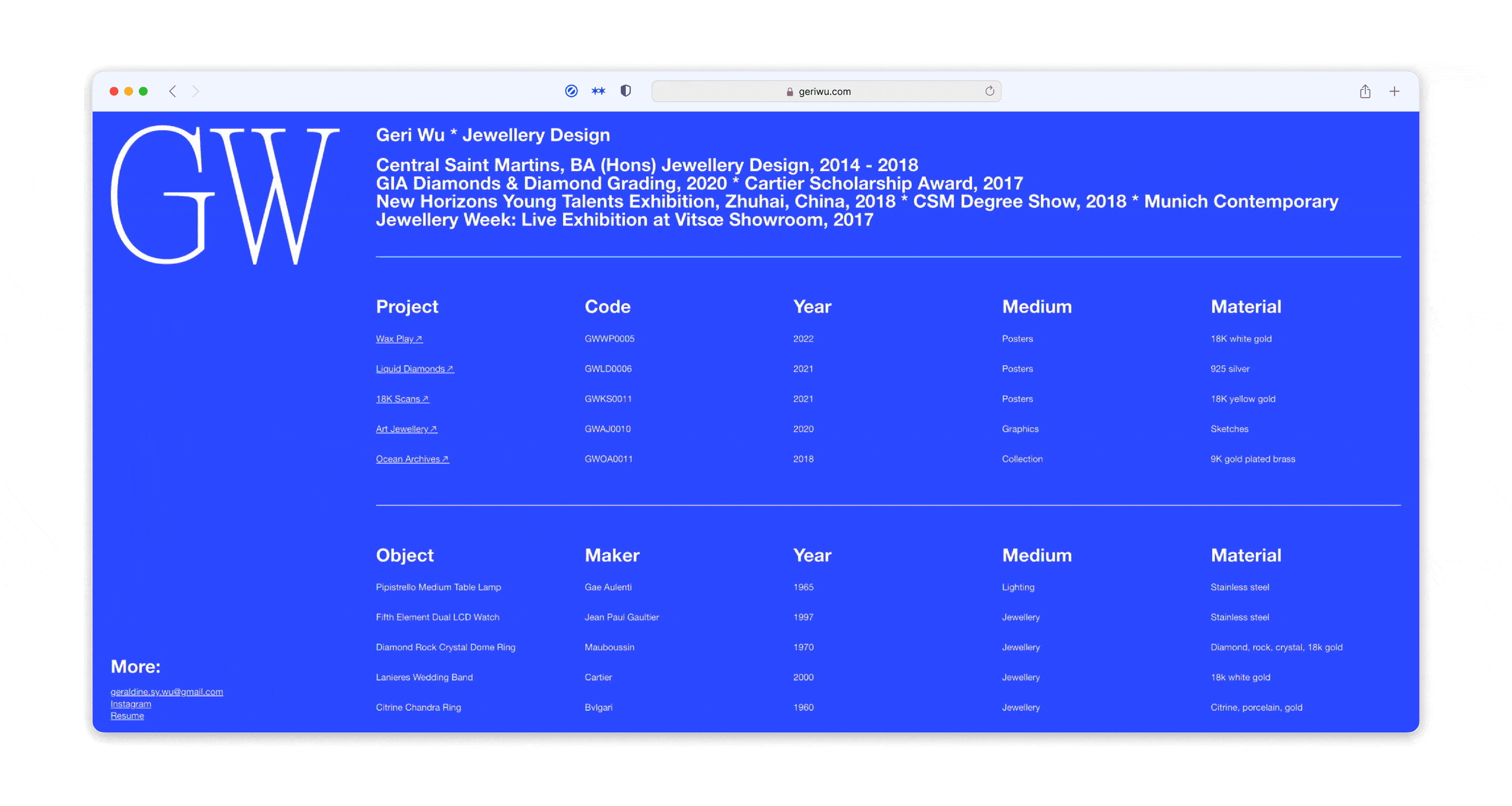The height and width of the screenshot is (806, 1512).
Task: Click Diamond, rock, crystal, 18k gold
Action: coord(1276,647)
